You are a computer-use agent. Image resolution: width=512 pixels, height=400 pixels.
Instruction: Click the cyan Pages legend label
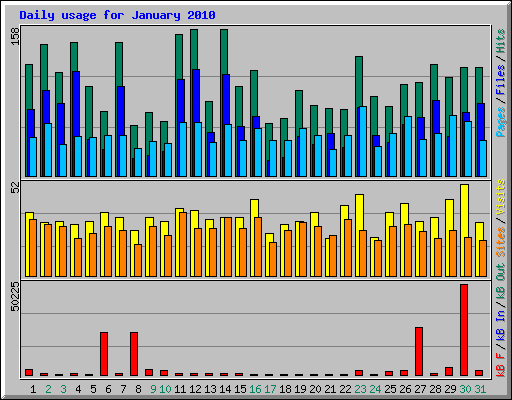(501, 122)
